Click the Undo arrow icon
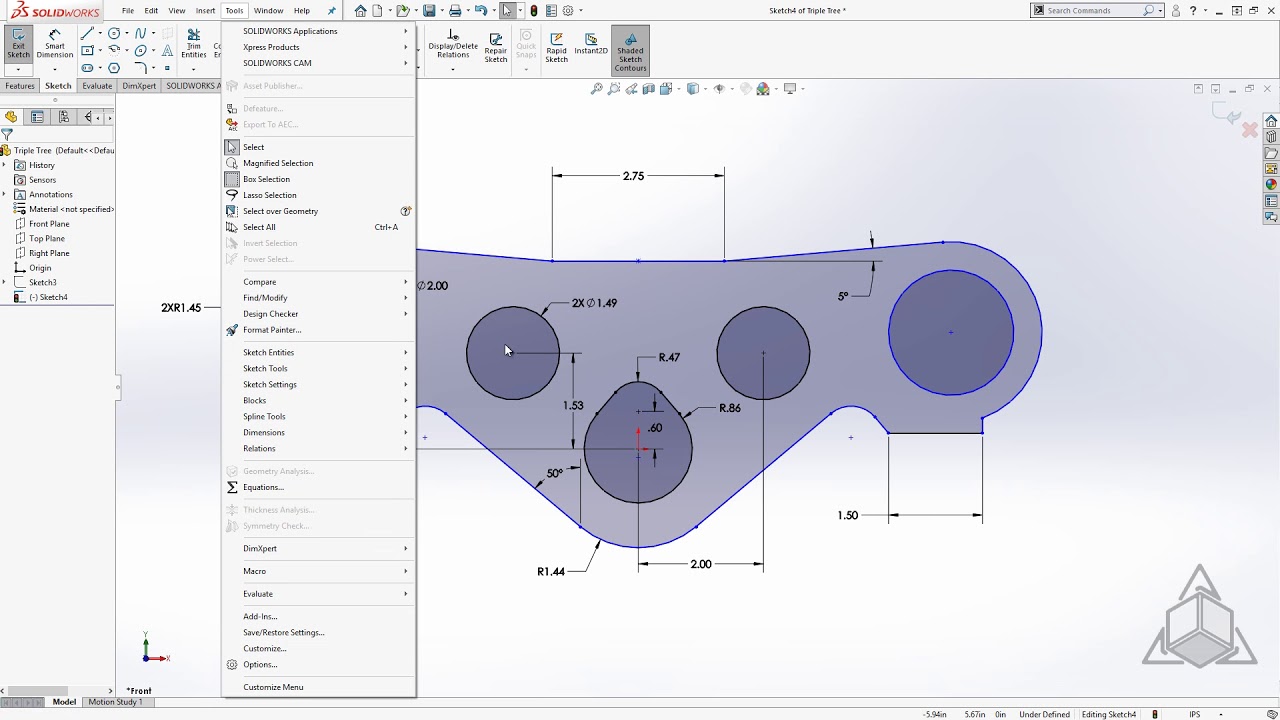Image resolution: width=1280 pixels, height=720 pixels. (481, 11)
